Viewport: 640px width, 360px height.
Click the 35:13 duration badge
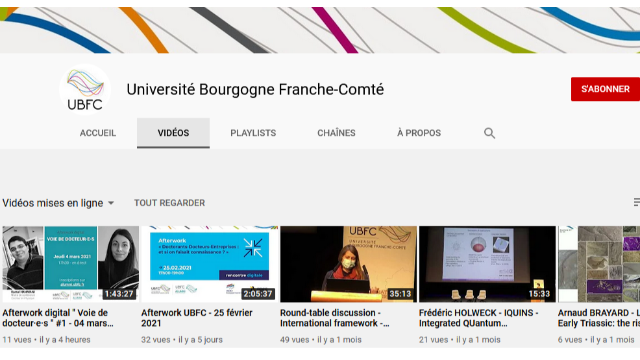point(400,294)
